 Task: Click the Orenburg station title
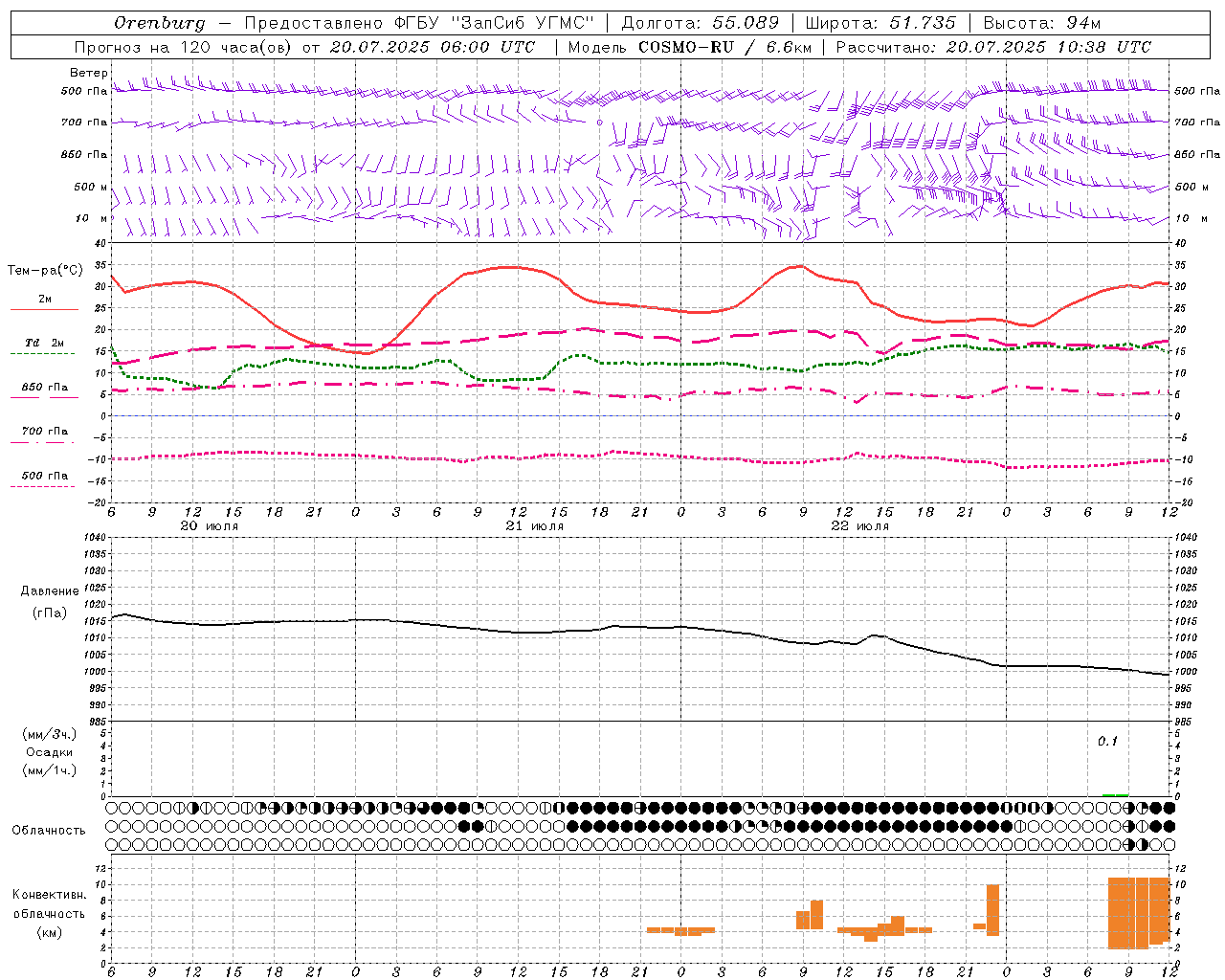(x=159, y=23)
